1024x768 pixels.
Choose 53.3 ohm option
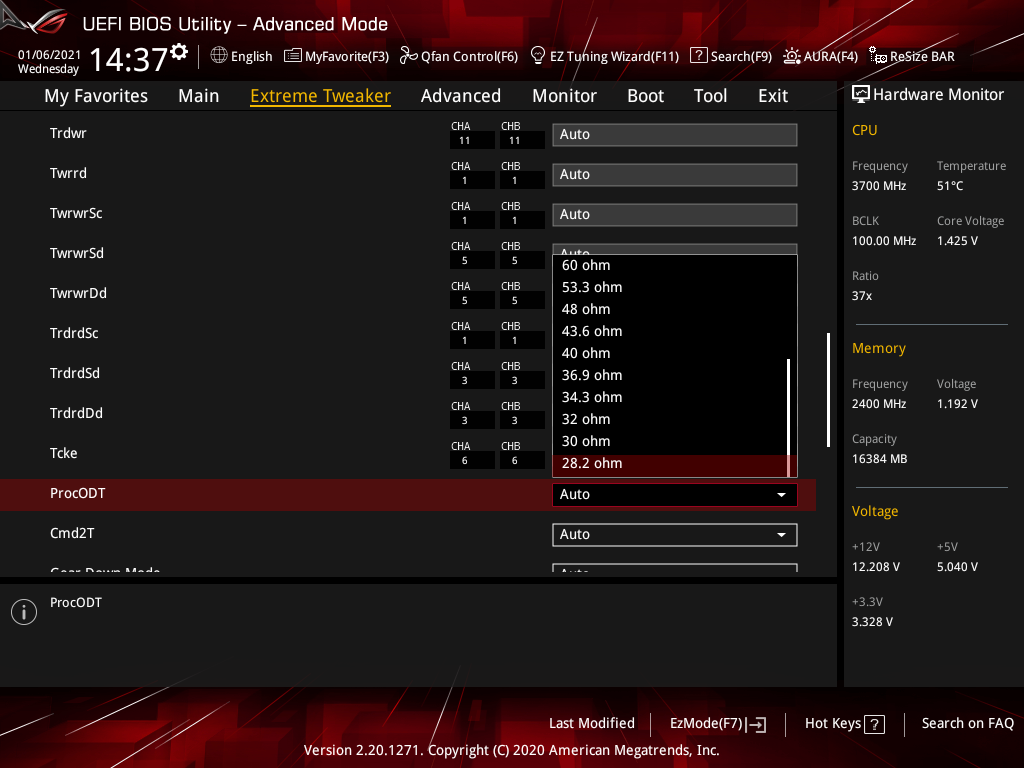(670, 287)
